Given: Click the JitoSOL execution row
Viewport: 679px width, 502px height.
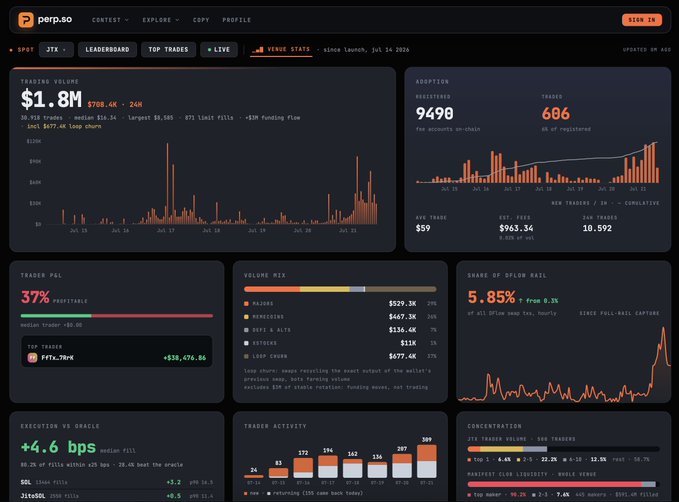Looking at the screenshot, I should 116,496.
